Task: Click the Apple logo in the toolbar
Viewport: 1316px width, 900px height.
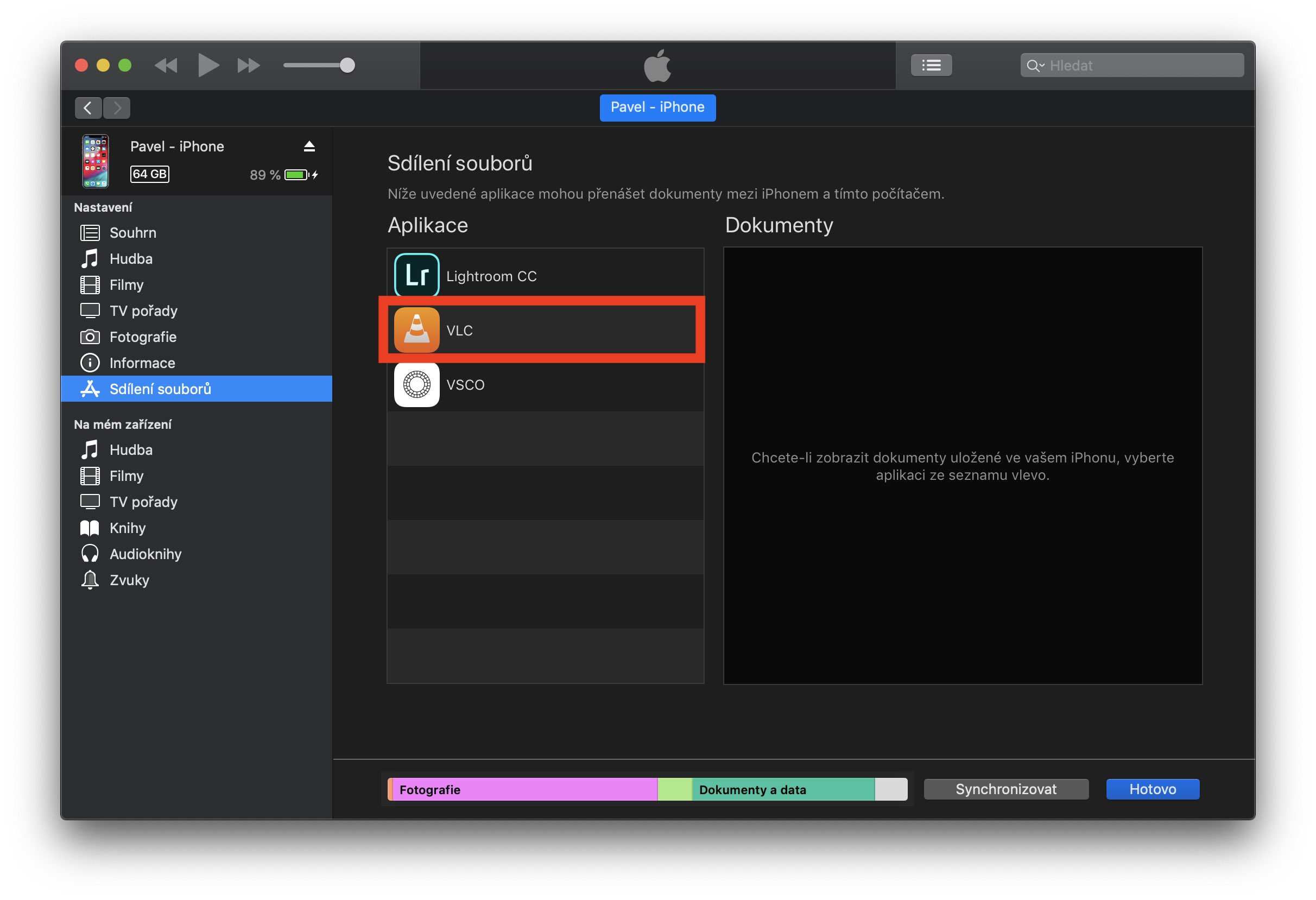Action: pos(657,65)
